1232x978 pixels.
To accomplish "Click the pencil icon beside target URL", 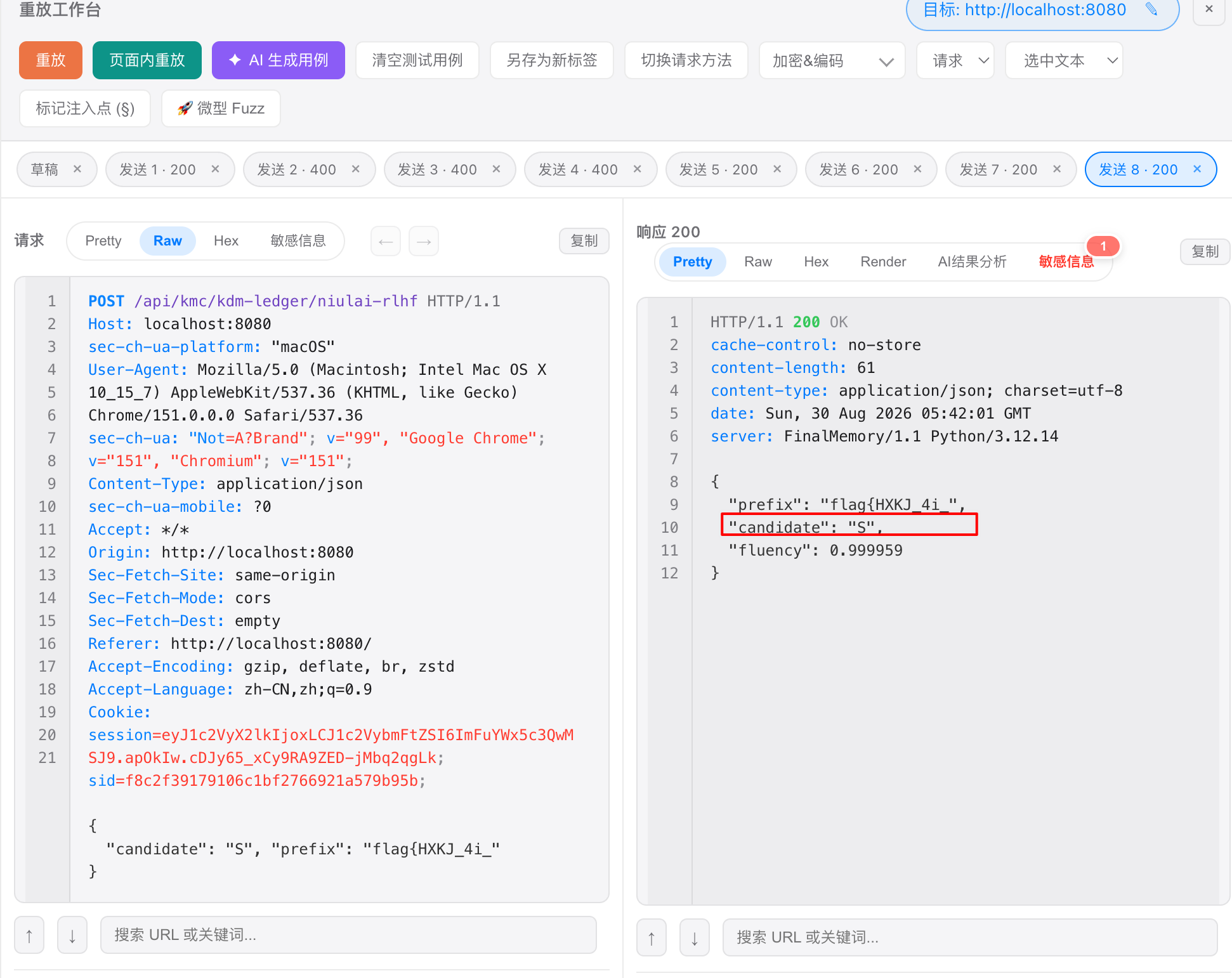I will point(1151,10).
